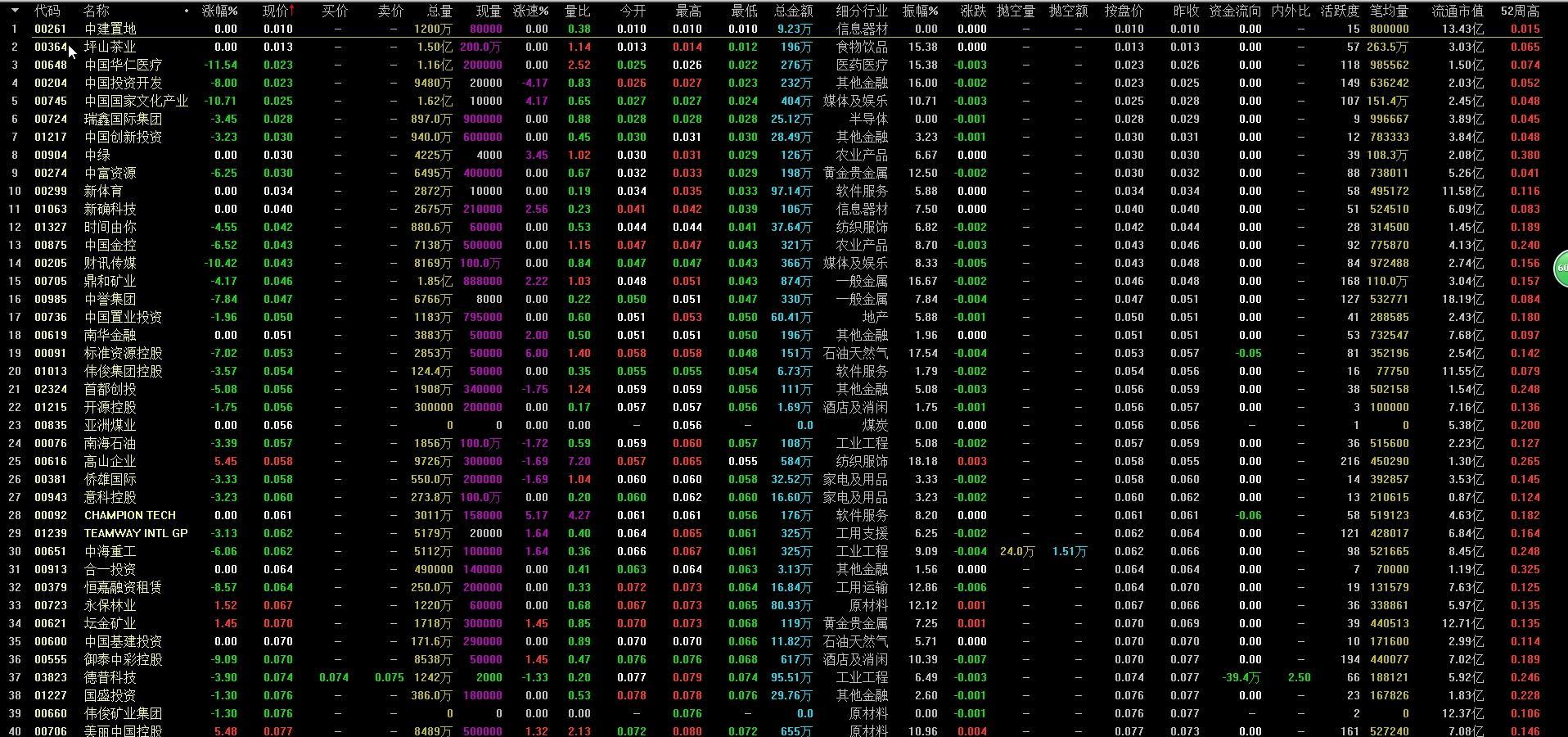This screenshot has height=737, width=1568.
Task: Select stock row TEAMWAY INTL GP
Action: tap(136, 533)
